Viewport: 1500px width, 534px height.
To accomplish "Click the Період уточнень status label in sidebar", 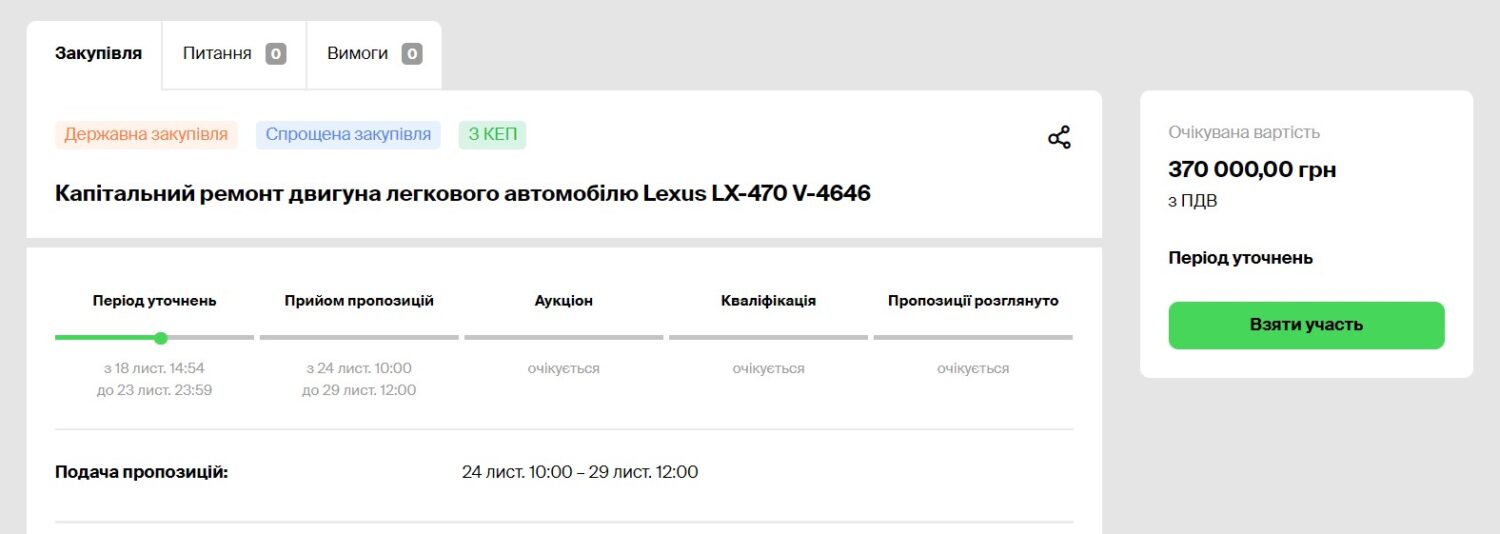I will coord(1240,258).
